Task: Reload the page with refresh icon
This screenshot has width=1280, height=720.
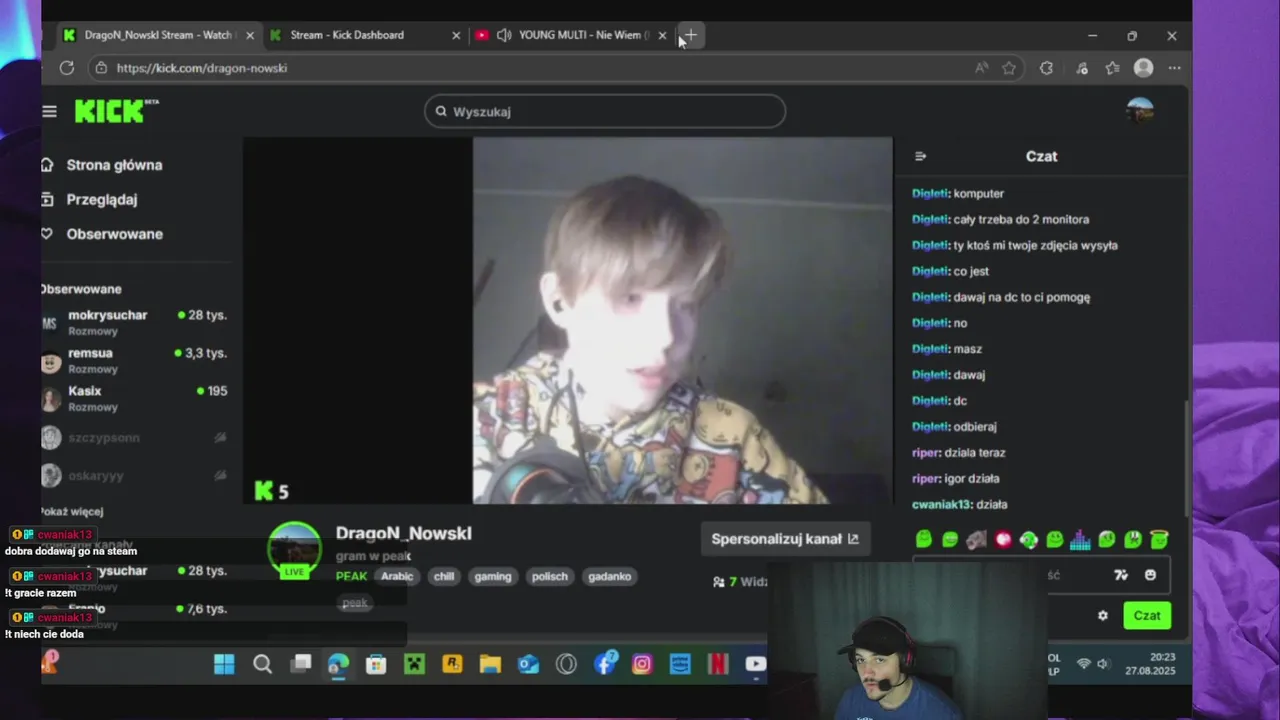Action: (x=67, y=68)
